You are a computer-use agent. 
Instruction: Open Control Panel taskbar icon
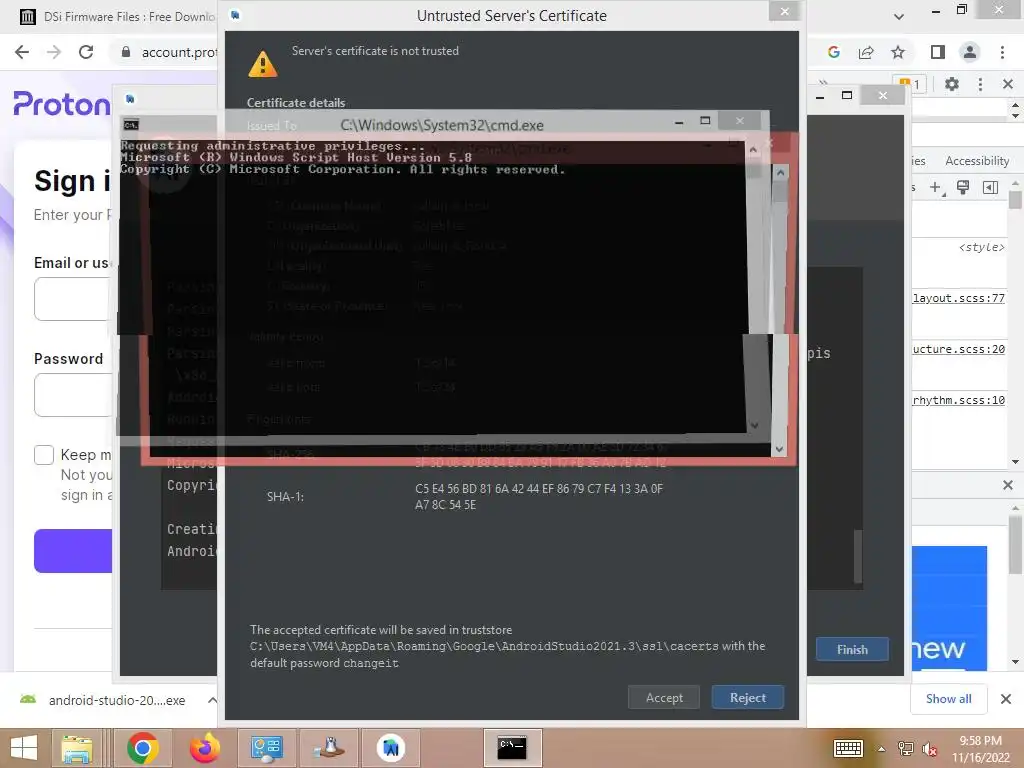266,748
